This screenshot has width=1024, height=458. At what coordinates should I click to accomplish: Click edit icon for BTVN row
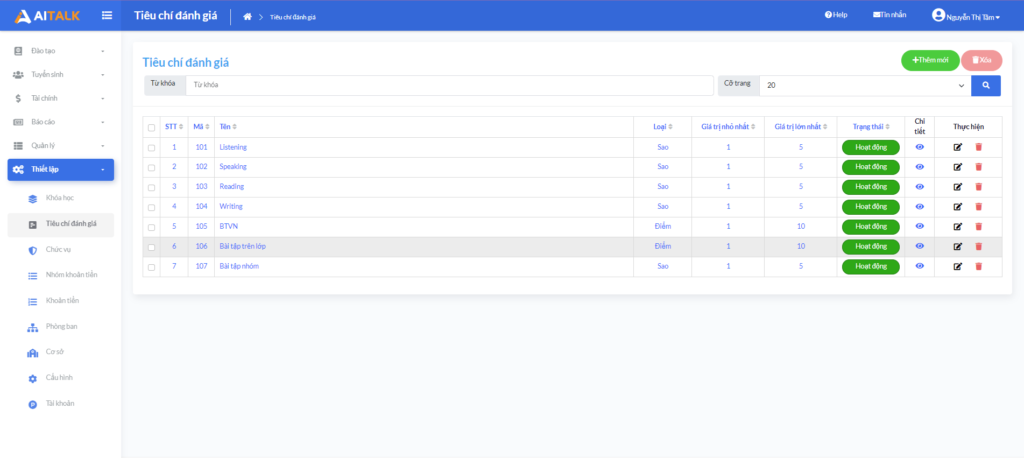957,227
